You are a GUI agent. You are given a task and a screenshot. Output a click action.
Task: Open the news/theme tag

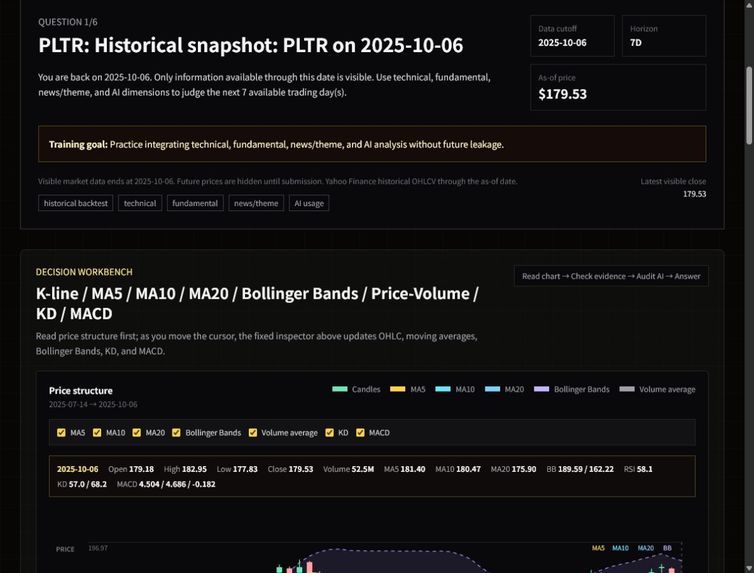tap(256, 203)
